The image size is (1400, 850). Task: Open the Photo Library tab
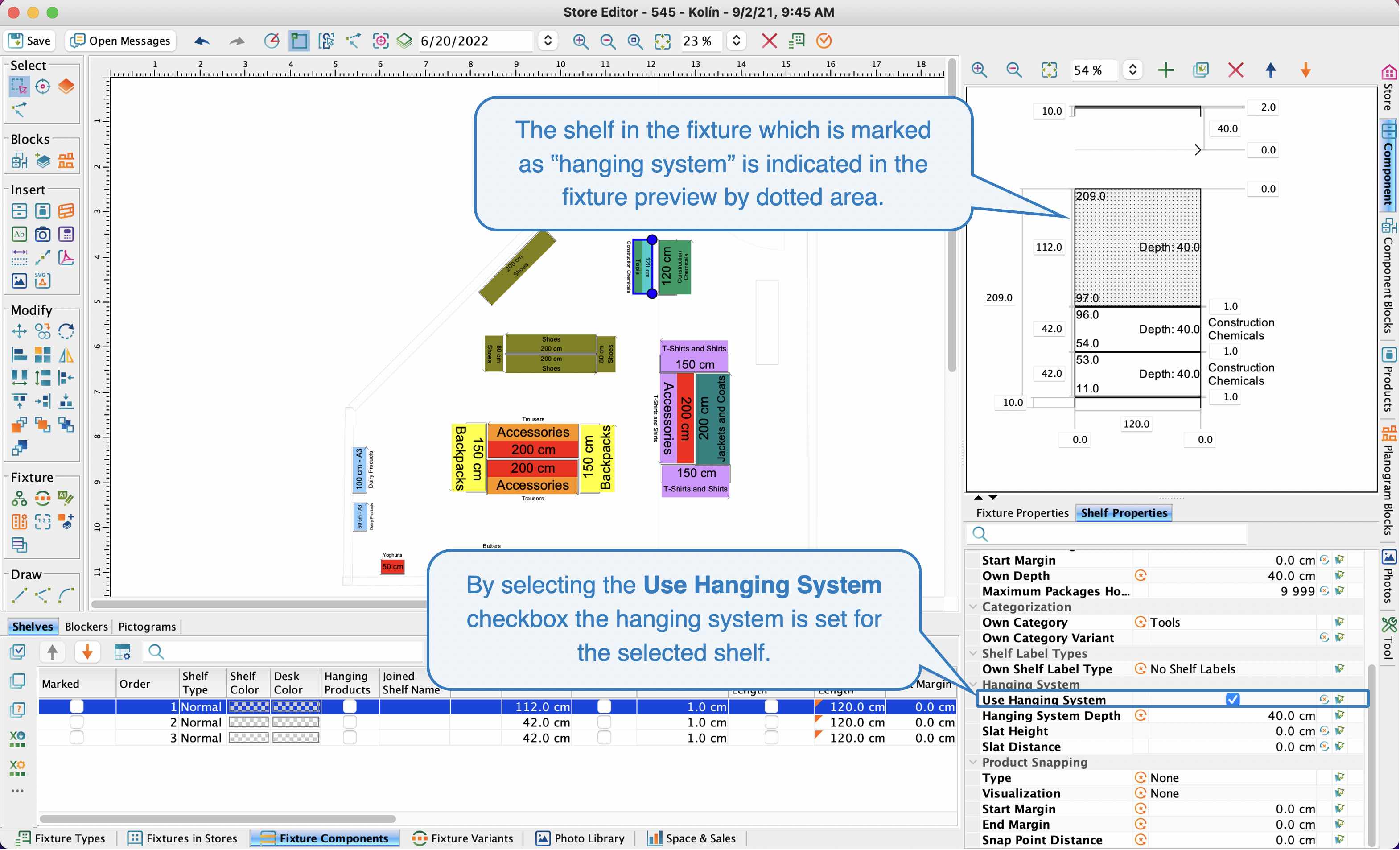(580, 839)
